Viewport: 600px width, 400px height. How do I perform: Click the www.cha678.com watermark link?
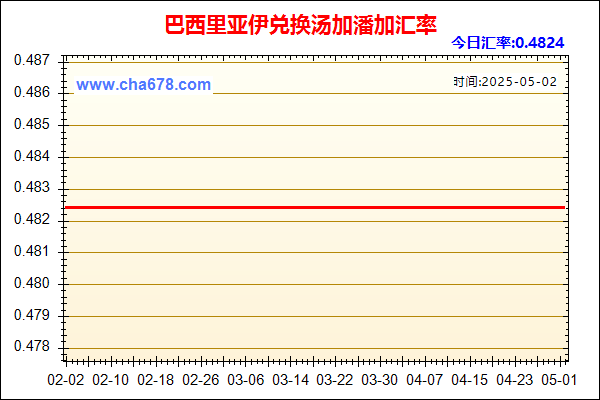143,85
